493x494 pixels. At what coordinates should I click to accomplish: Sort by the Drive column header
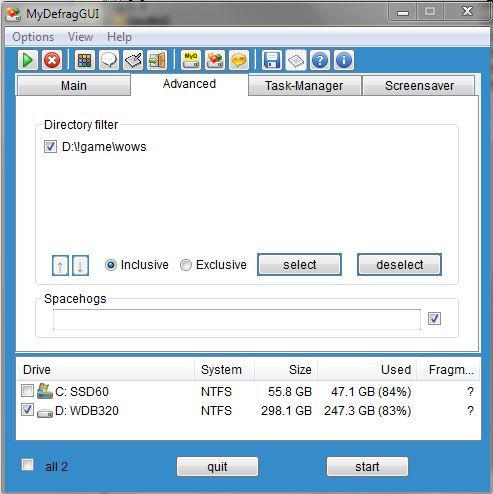coord(105,370)
